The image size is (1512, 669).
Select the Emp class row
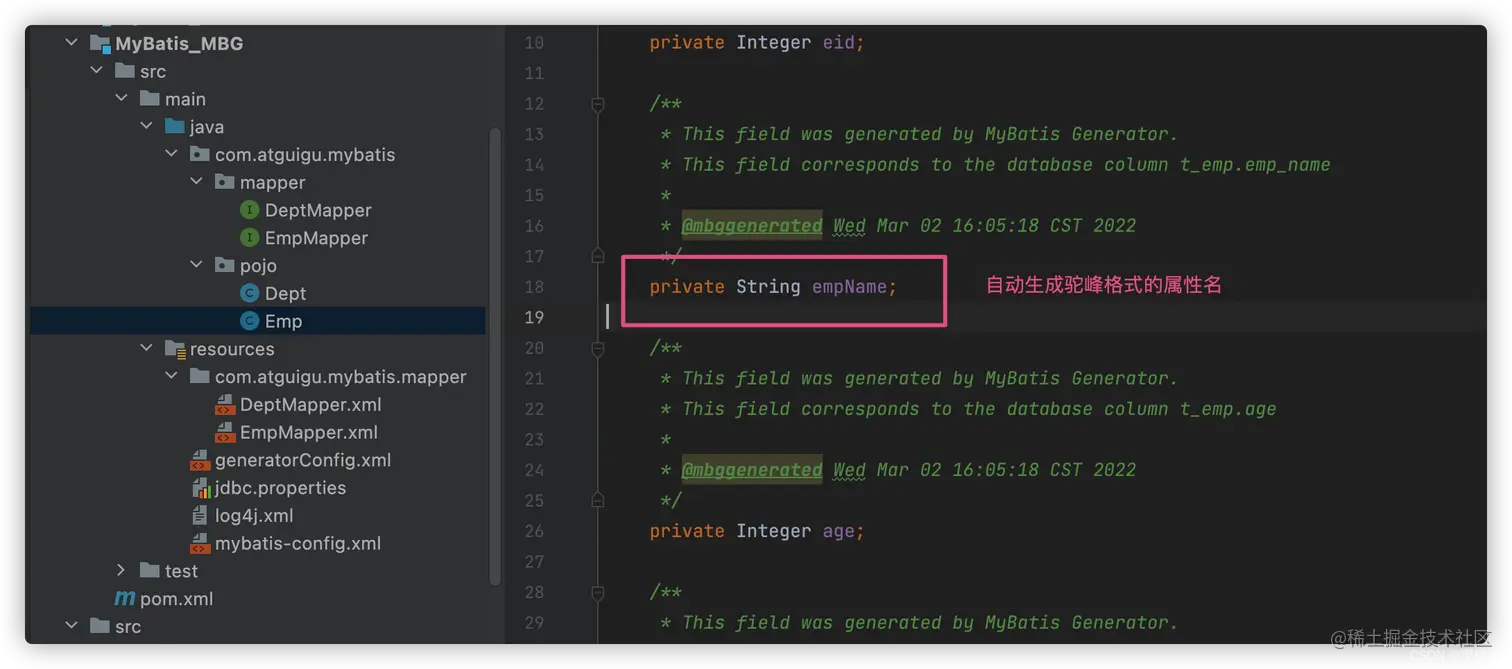[258, 321]
